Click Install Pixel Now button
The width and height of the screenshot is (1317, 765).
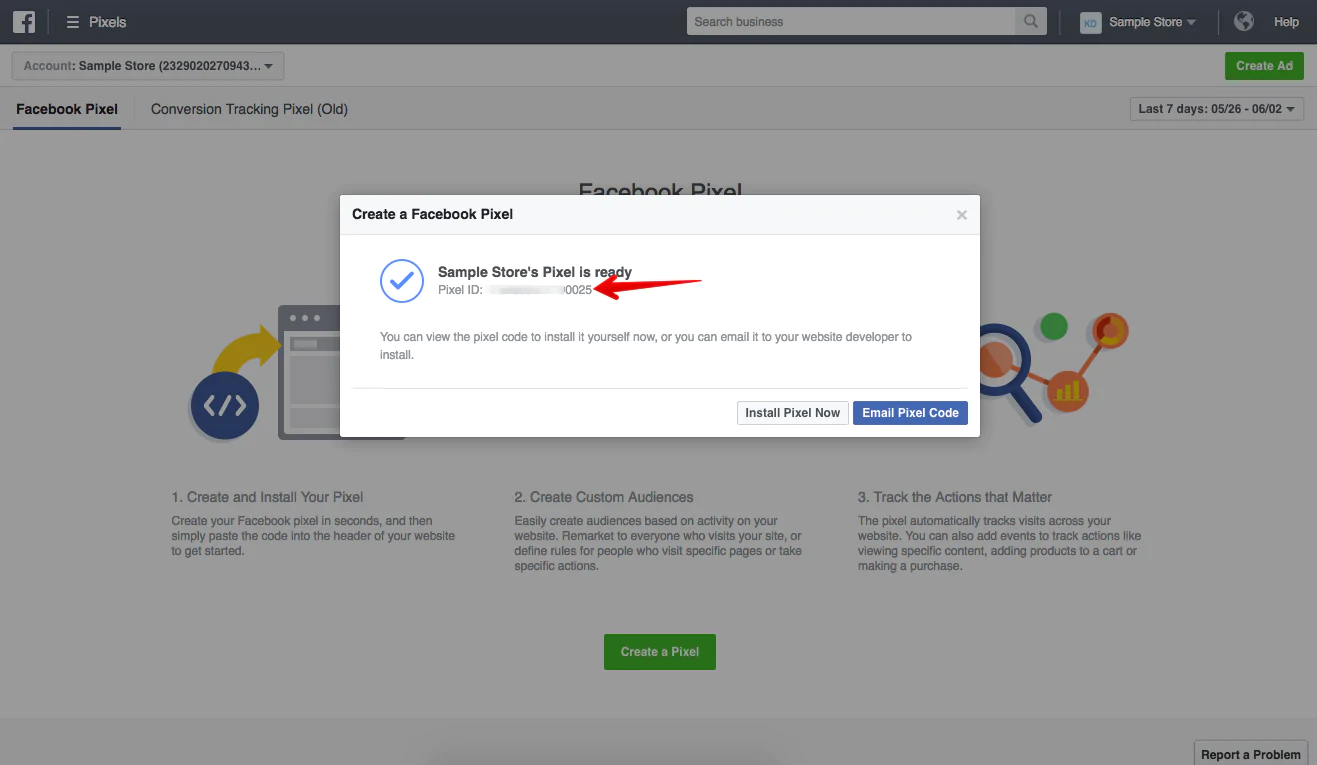793,413
